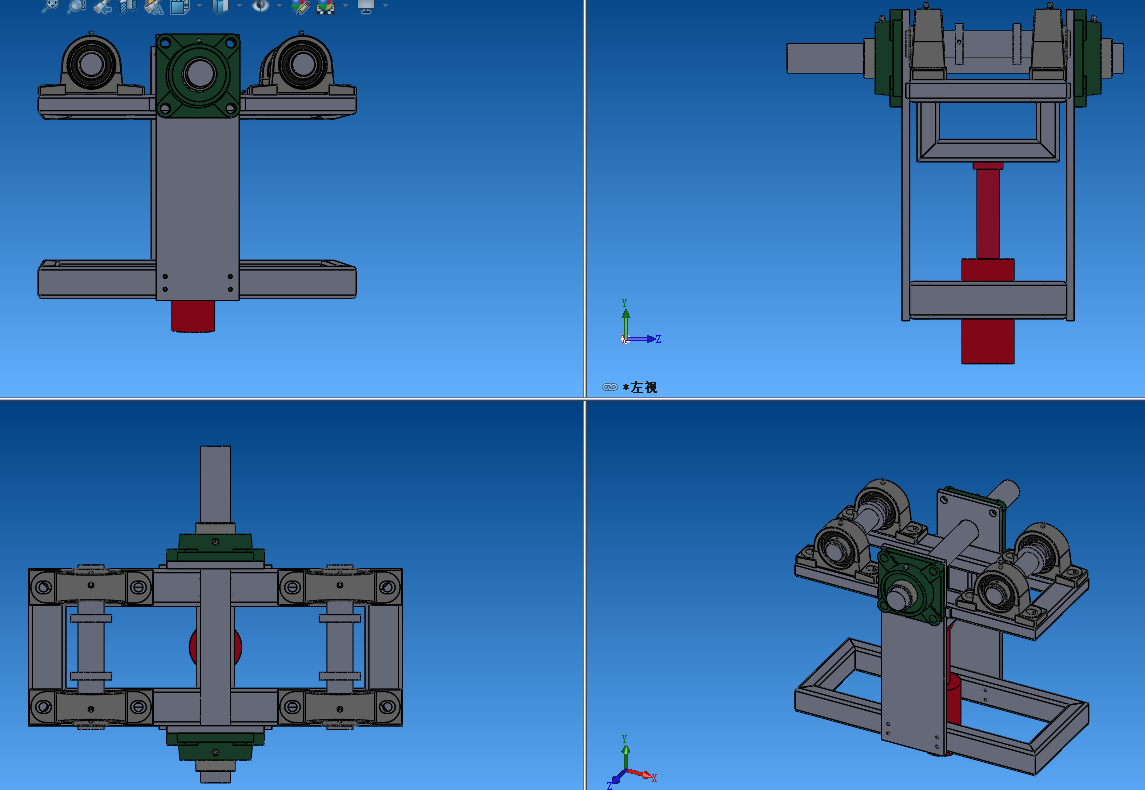The height and width of the screenshot is (790, 1145).
Task: Expand the Apply Scene dropdown arrow
Action: coord(345,6)
